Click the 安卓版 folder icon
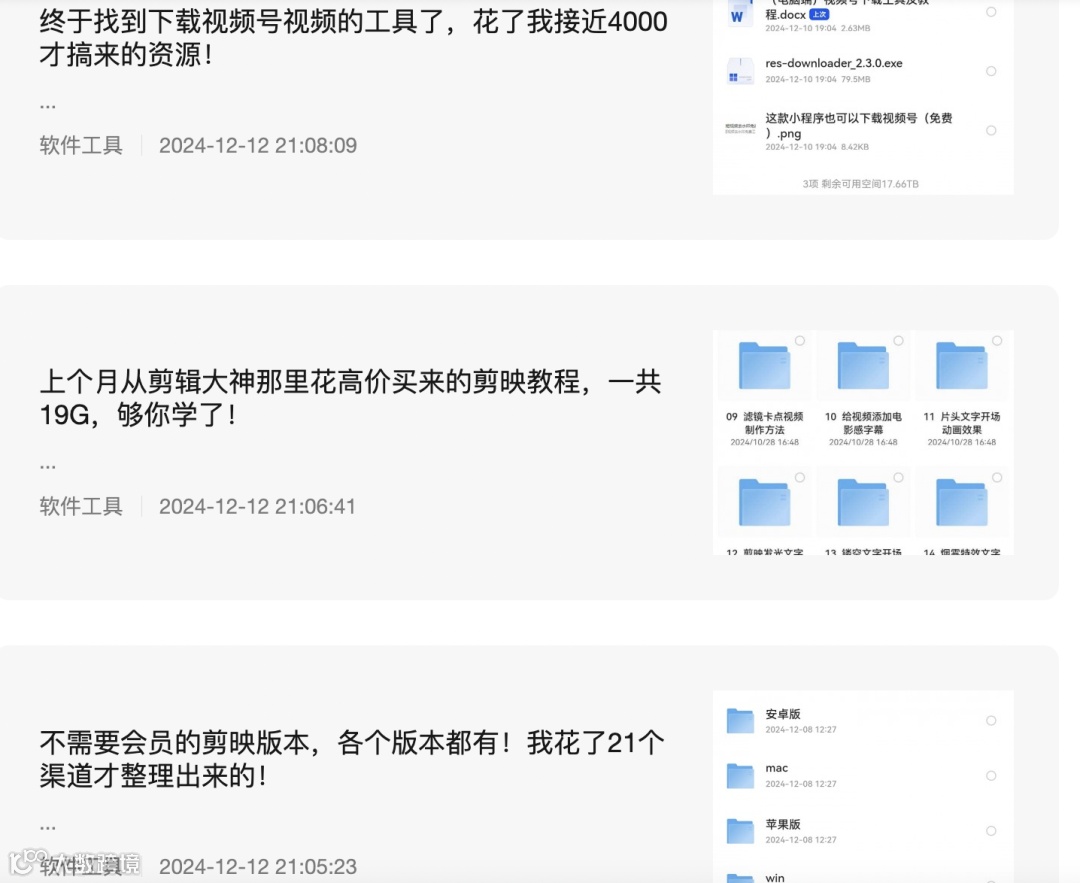This screenshot has height=883, width=1080. click(740, 720)
